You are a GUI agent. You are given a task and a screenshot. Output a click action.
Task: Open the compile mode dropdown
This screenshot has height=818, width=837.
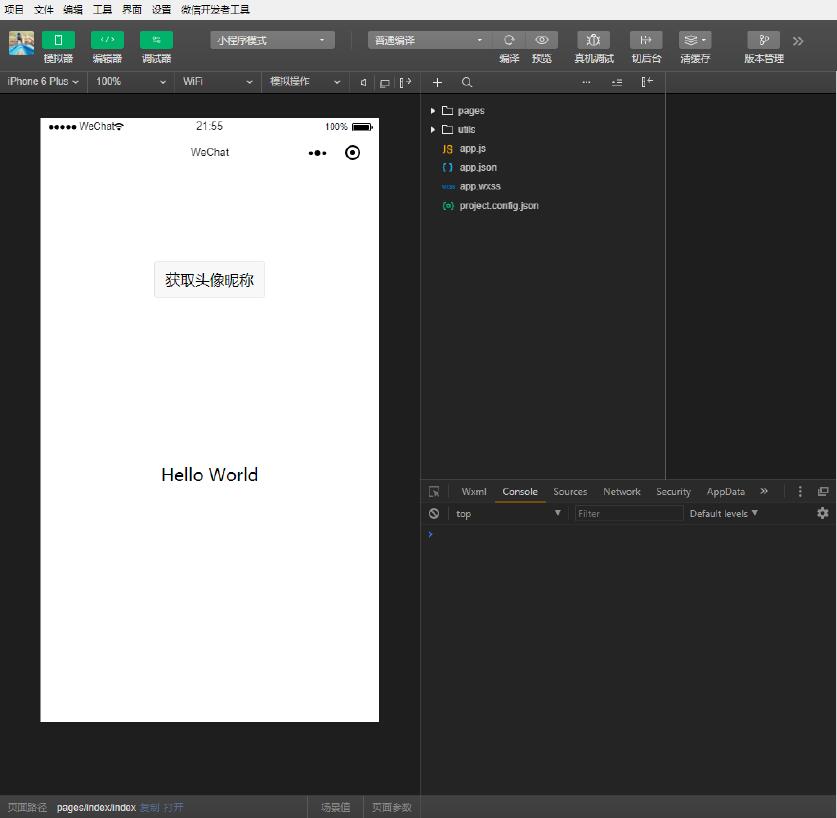(x=430, y=40)
